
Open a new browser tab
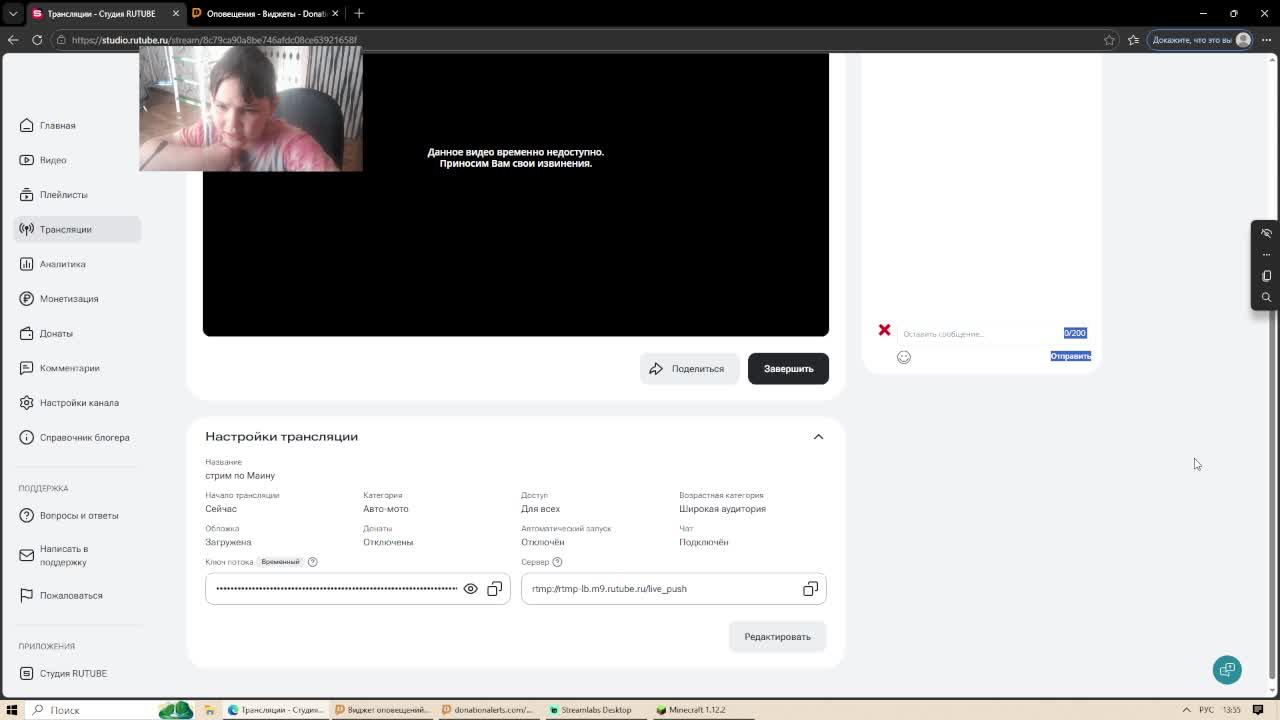coord(359,13)
